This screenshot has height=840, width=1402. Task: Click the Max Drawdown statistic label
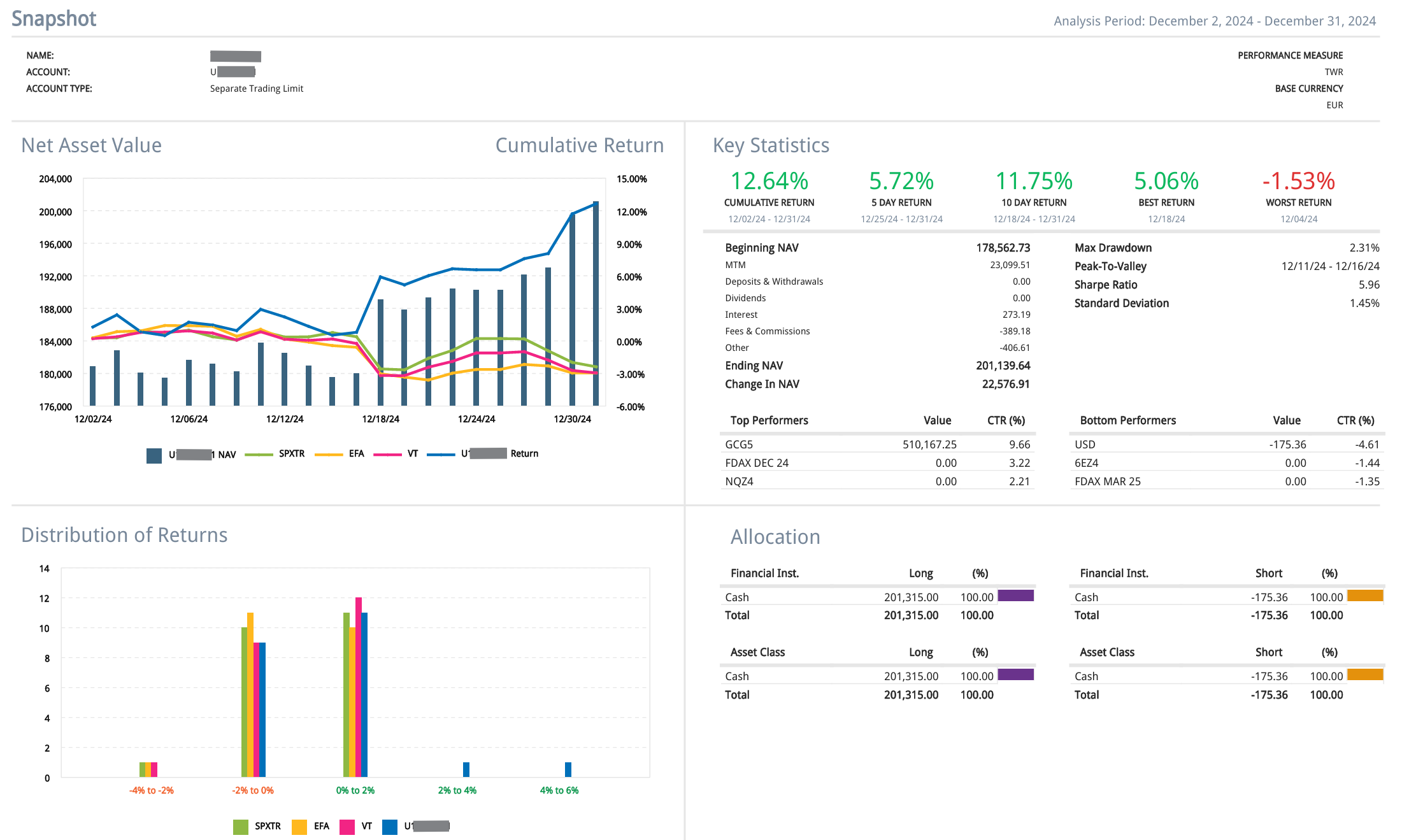click(x=1113, y=248)
